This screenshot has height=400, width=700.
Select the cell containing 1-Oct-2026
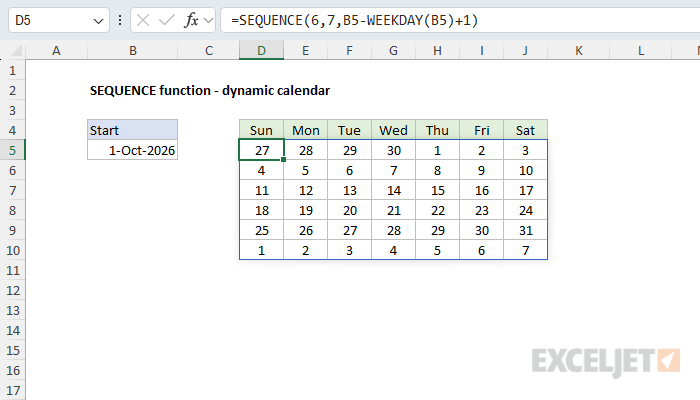(x=133, y=150)
